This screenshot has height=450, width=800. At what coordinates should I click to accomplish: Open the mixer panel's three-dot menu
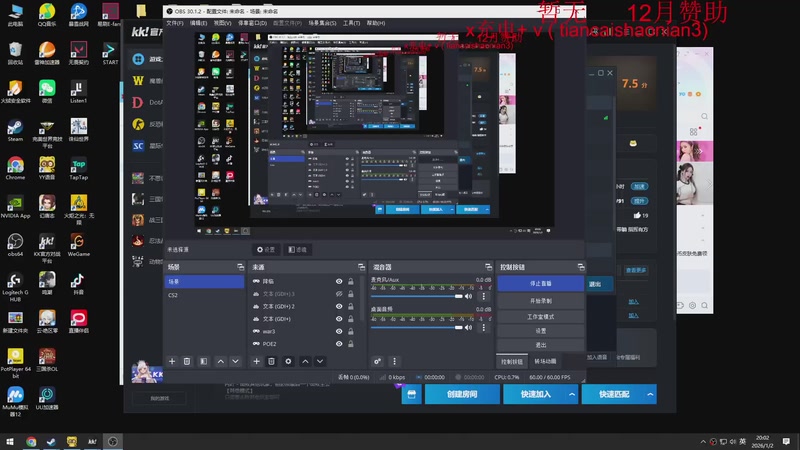point(394,361)
